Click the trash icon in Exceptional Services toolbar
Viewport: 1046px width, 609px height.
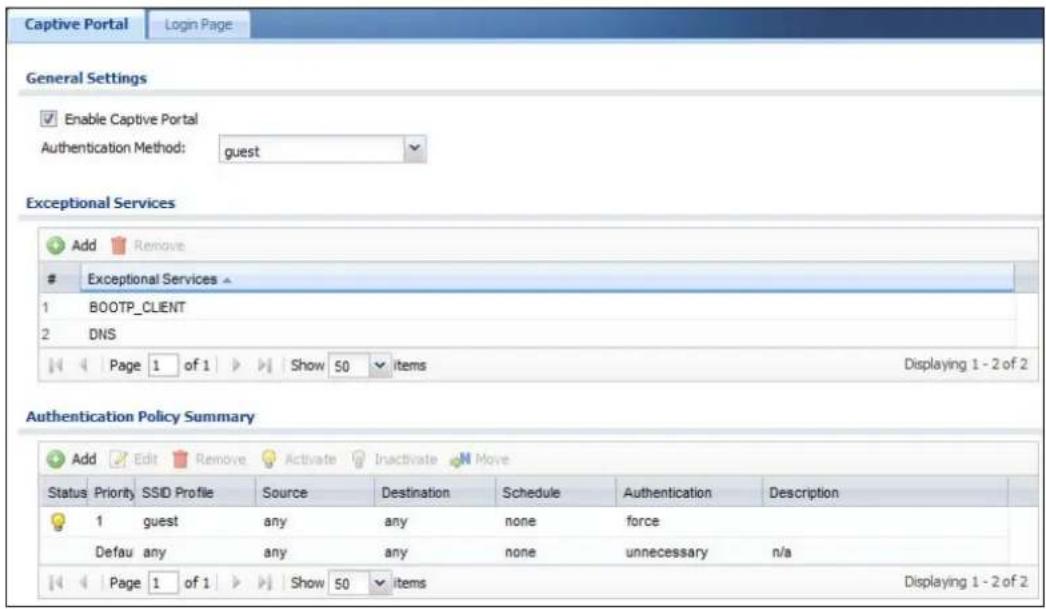[x=119, y=245]
